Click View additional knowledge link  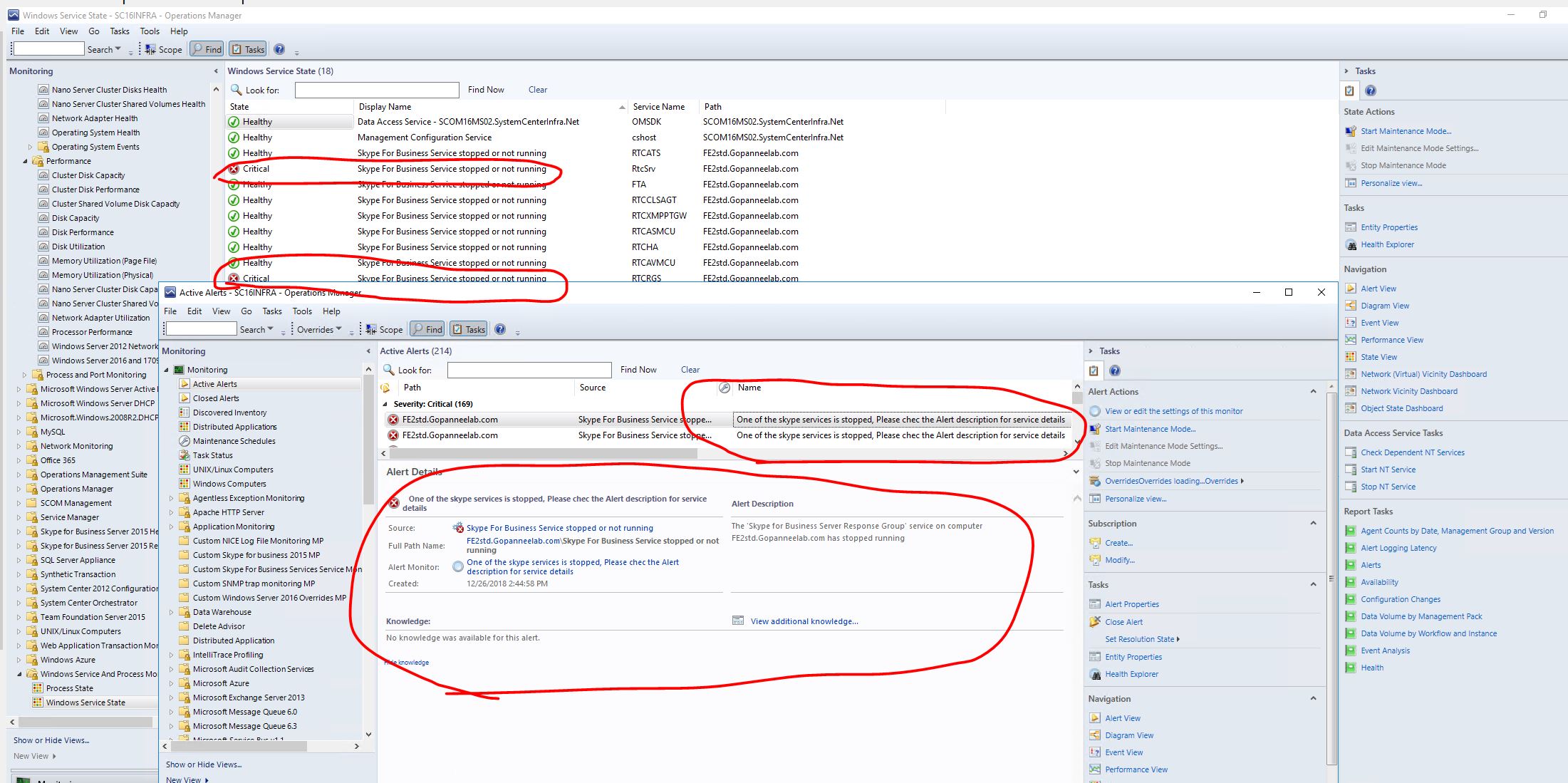[804, 621]
